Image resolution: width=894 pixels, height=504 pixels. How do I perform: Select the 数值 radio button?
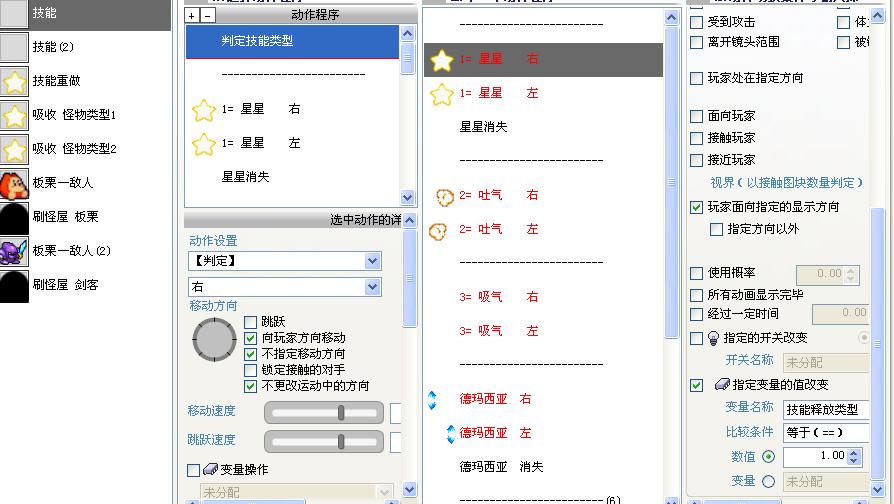[x=769, y=457]
